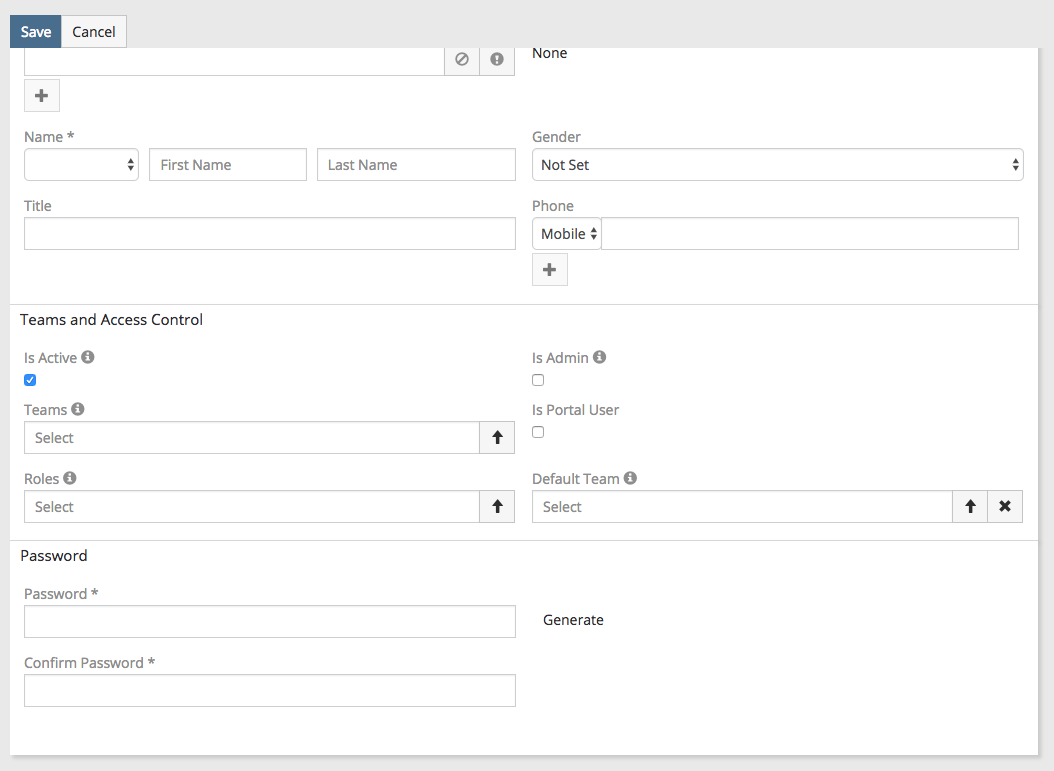
Task: Add another phone number with plus button
Action: (x=550, y=270)
